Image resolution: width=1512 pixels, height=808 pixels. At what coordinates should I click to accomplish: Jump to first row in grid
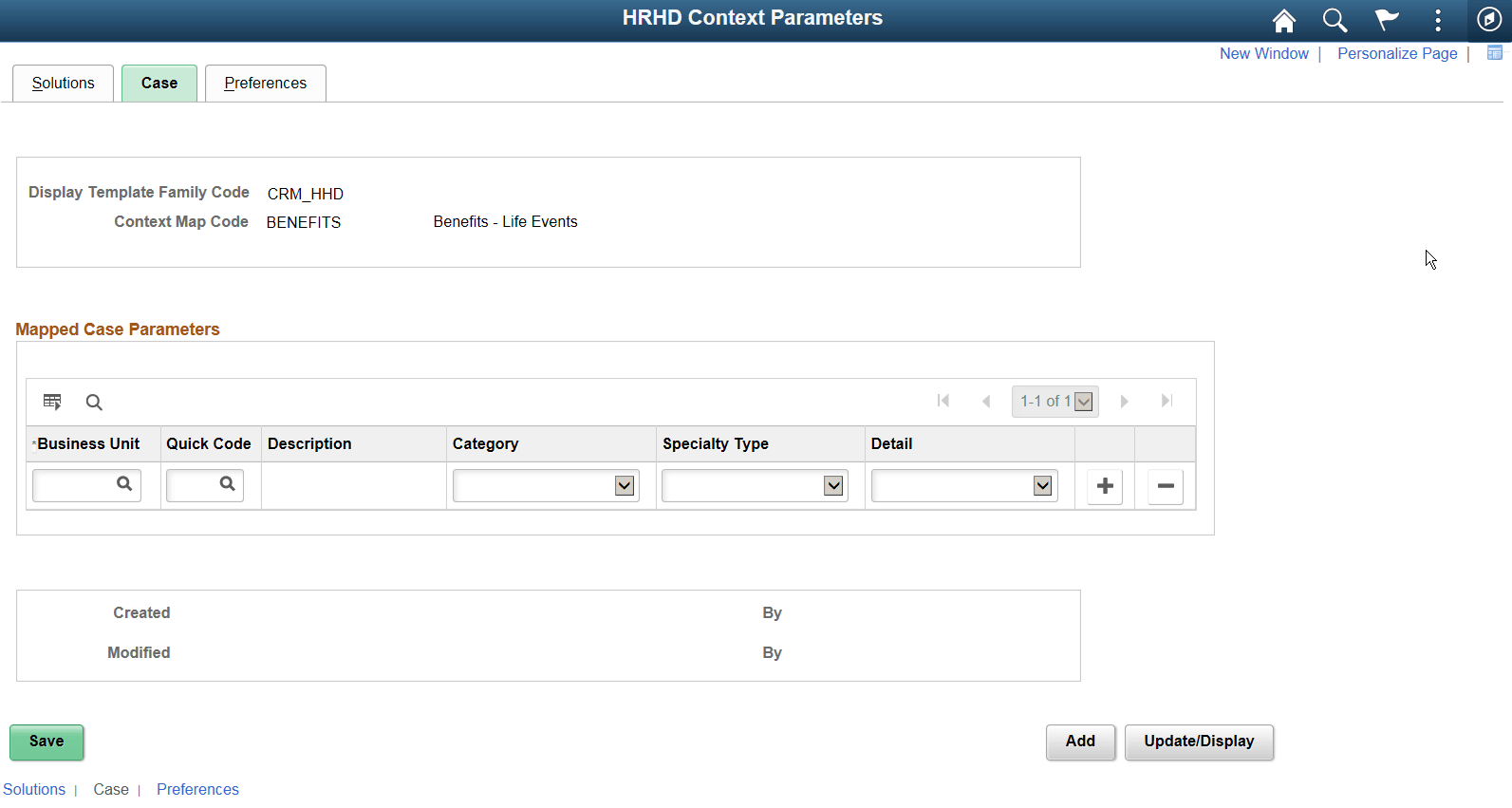click(x=943, y=401)
